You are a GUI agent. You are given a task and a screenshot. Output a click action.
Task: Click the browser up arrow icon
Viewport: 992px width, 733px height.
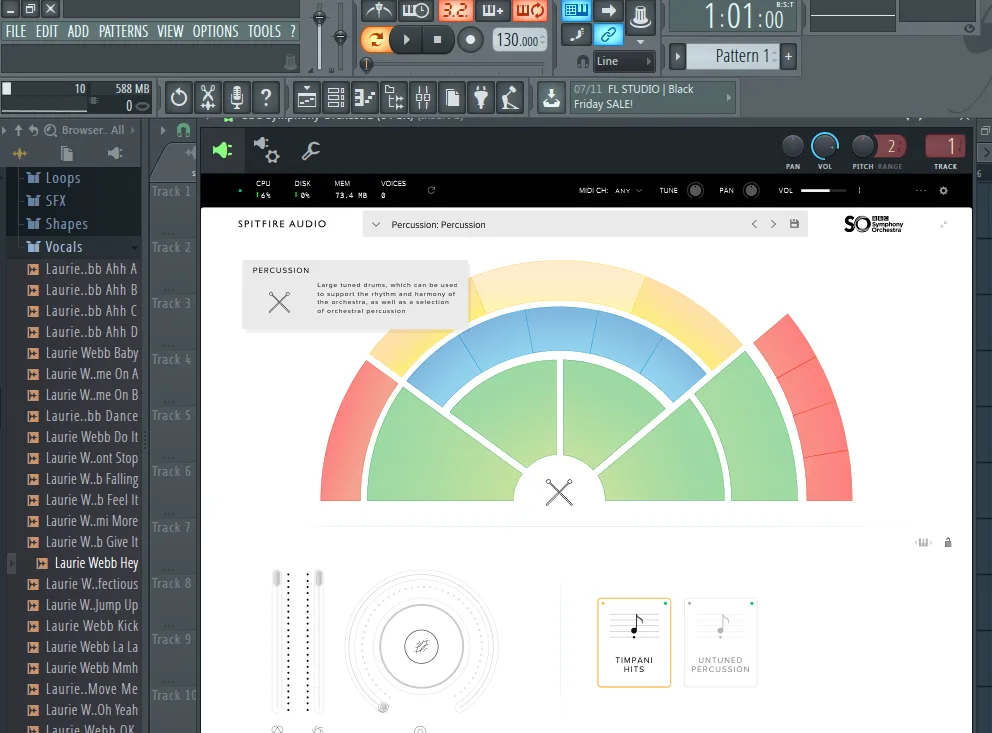point(18,130)
